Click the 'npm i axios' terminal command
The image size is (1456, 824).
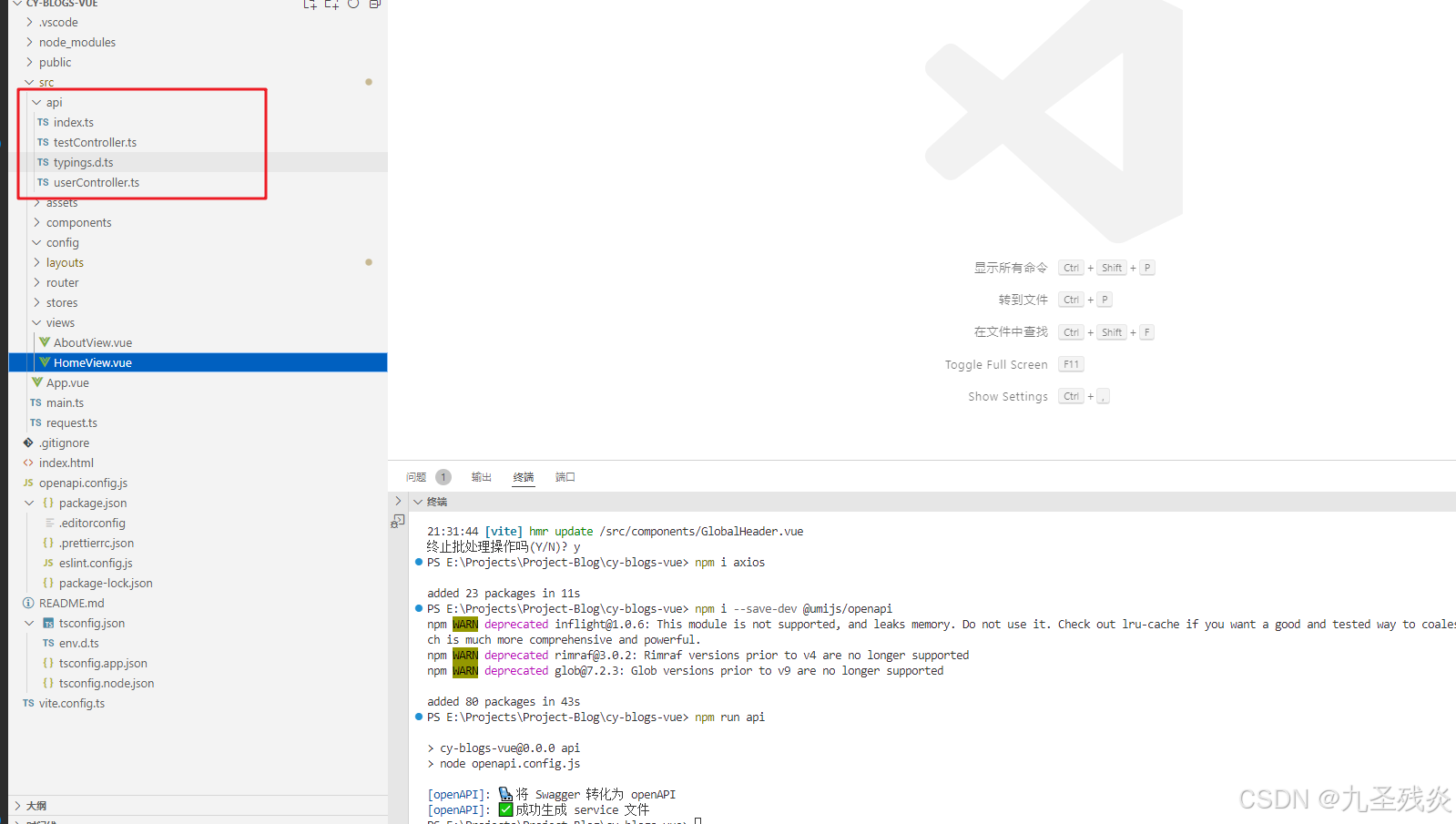729,563
